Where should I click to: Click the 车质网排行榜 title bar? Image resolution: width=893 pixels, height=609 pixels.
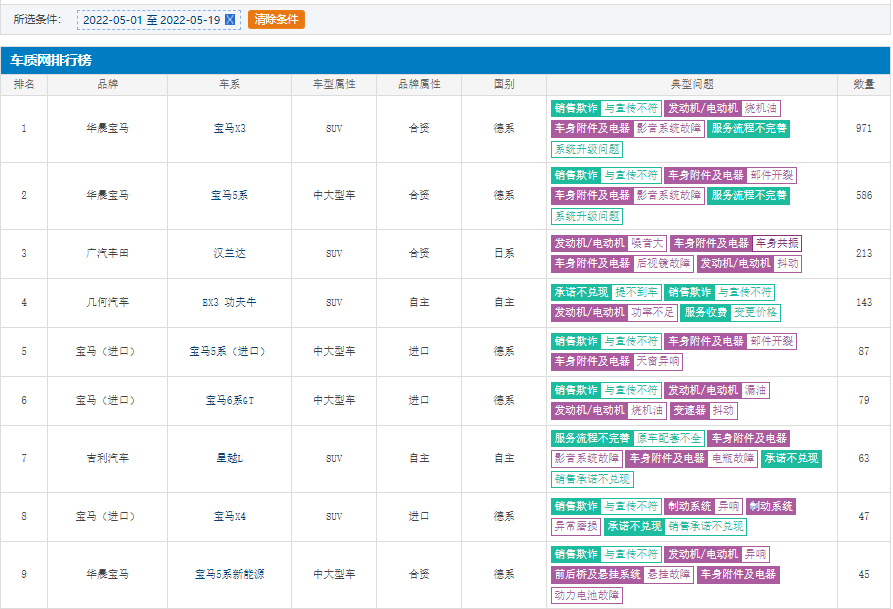click(445, 60)
